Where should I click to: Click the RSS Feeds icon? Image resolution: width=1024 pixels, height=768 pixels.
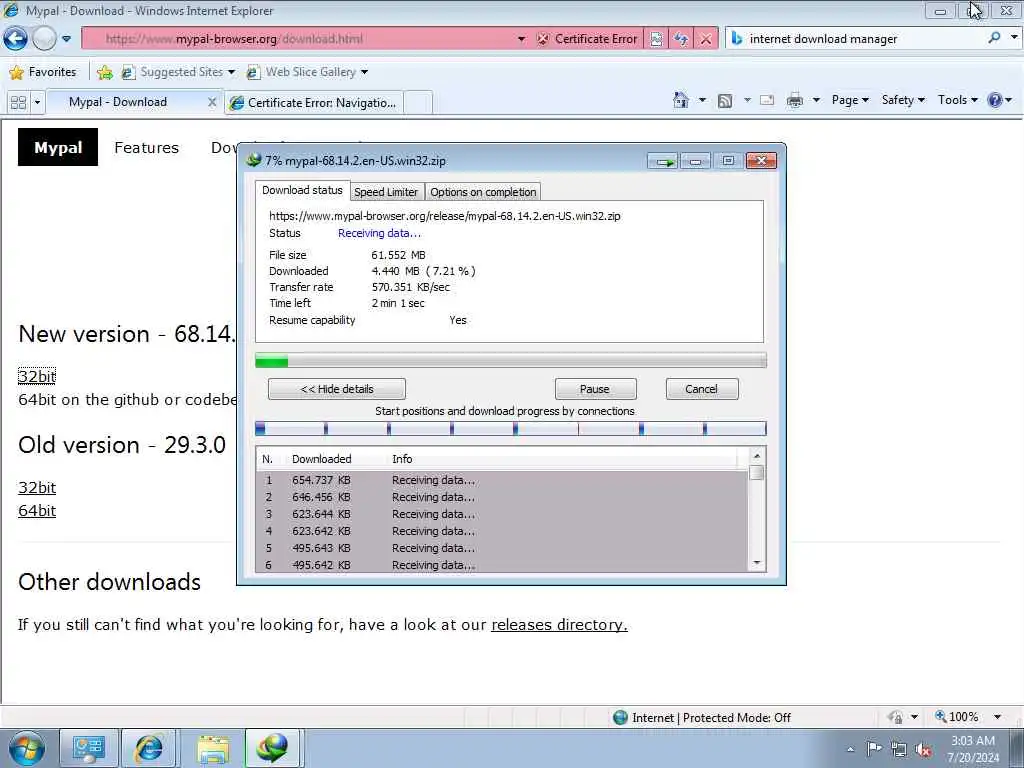(725, 101)
